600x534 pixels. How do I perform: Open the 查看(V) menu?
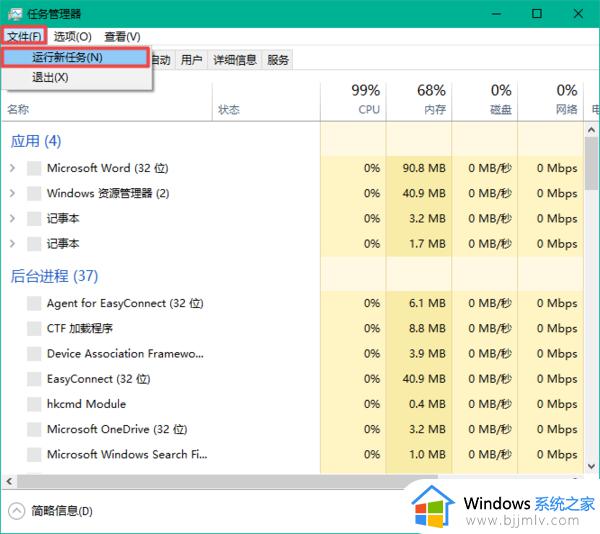122,36
